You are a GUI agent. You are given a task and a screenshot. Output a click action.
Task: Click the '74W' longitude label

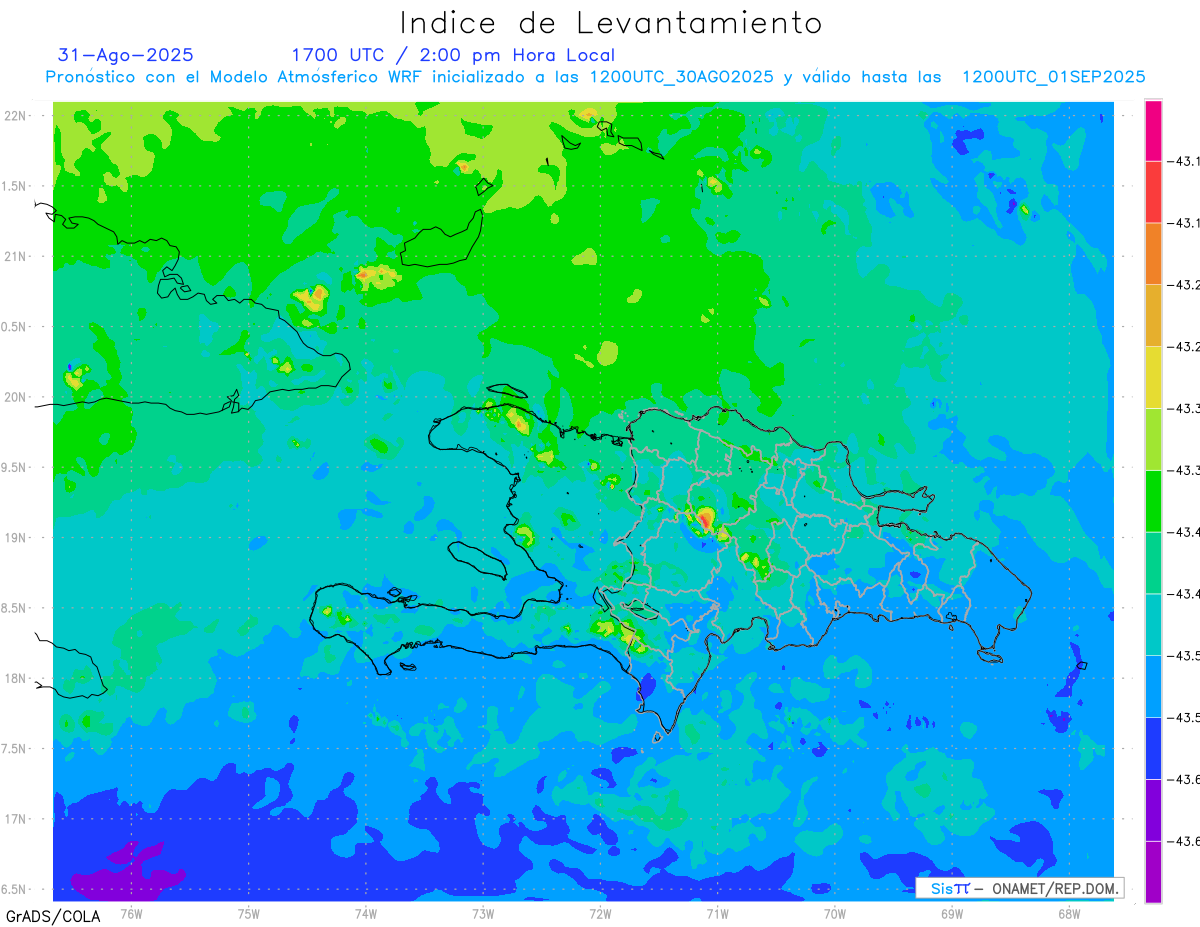(x=365, y=913)
